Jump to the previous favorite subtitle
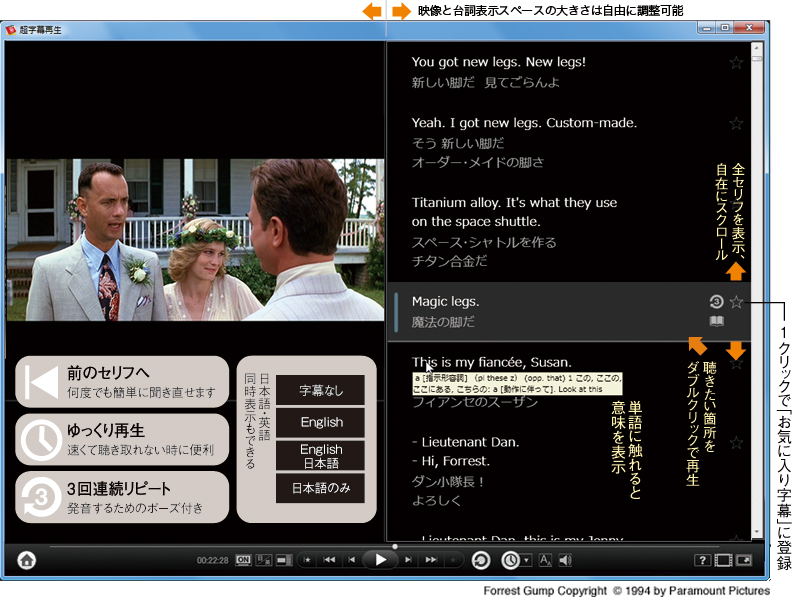The width and height of the screenshot is (800, 600). 307,560
